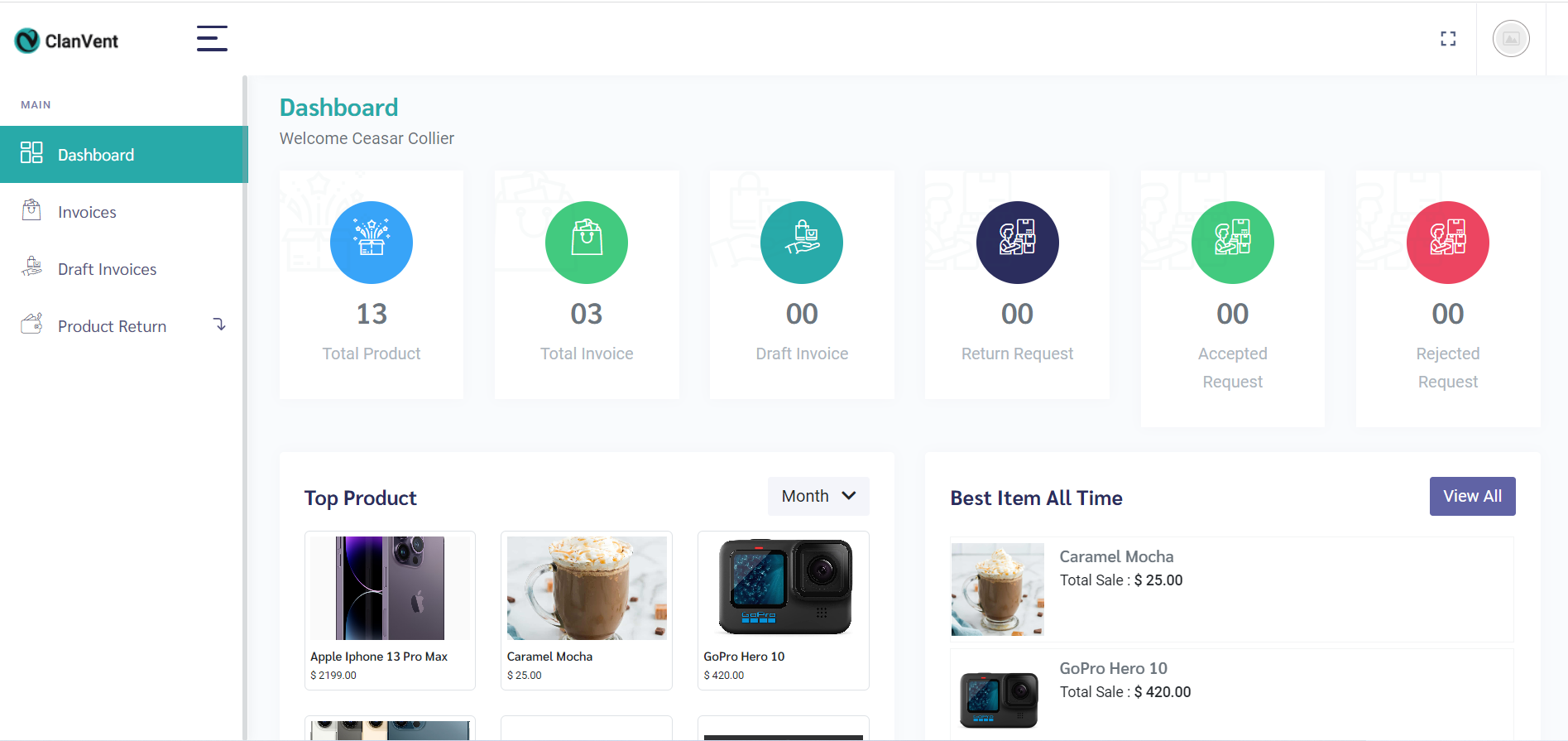Open the user profile avatar
This screenshot has width=1568, height=741.
1510,39
